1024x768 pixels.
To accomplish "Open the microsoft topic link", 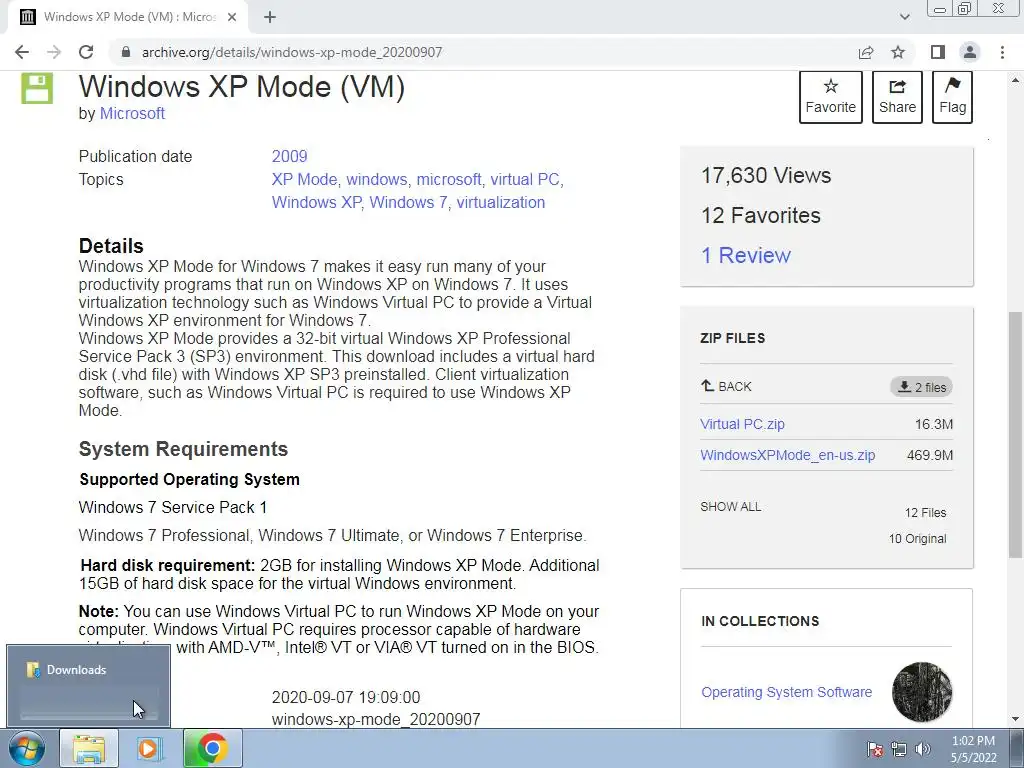I will point(449,180).
